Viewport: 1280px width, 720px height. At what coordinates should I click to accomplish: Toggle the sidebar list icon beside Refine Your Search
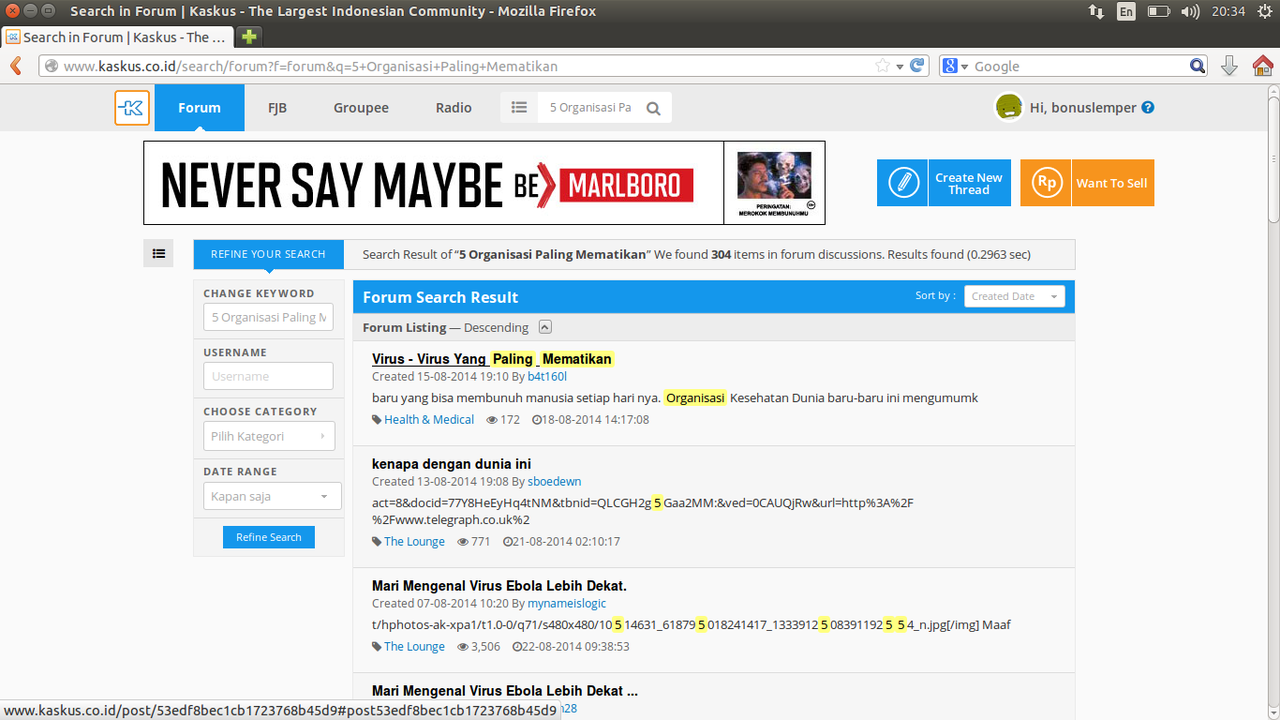[x=158, y=254]
